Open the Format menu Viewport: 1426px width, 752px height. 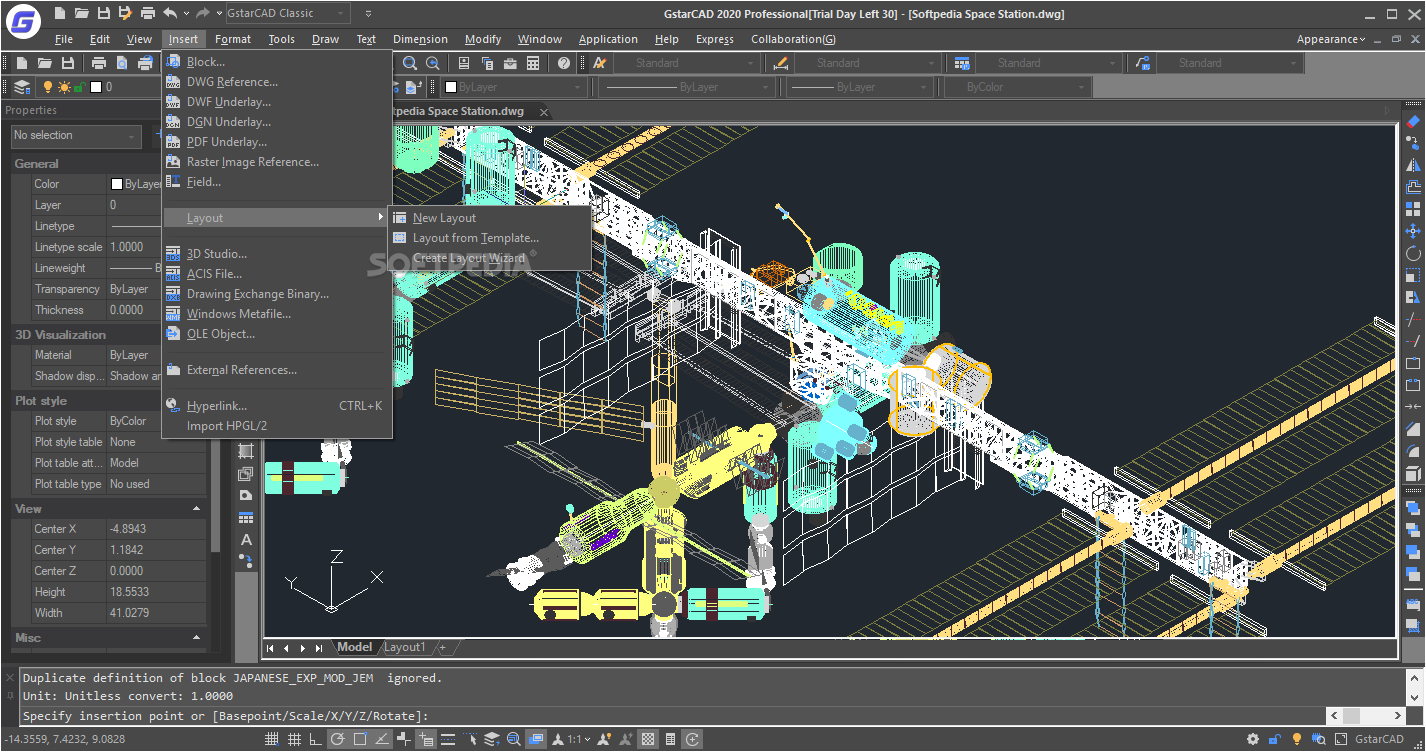[x=233, y=39]
